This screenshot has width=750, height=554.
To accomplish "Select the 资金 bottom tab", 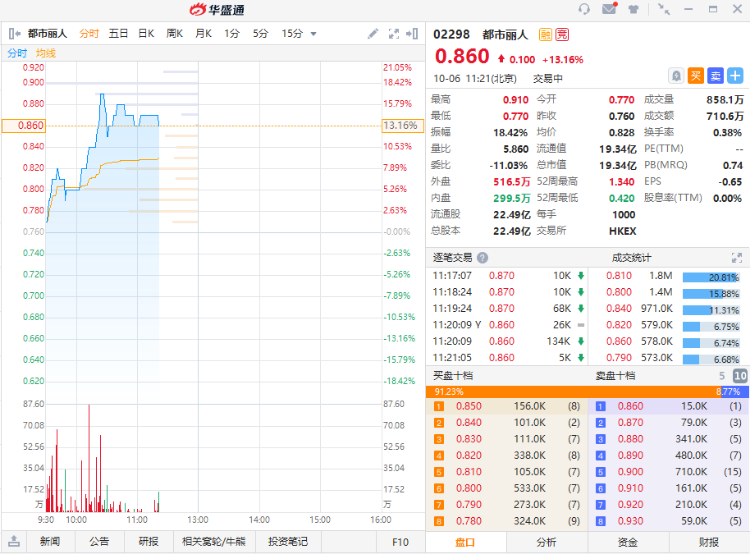I will click(x=628, y=542).
